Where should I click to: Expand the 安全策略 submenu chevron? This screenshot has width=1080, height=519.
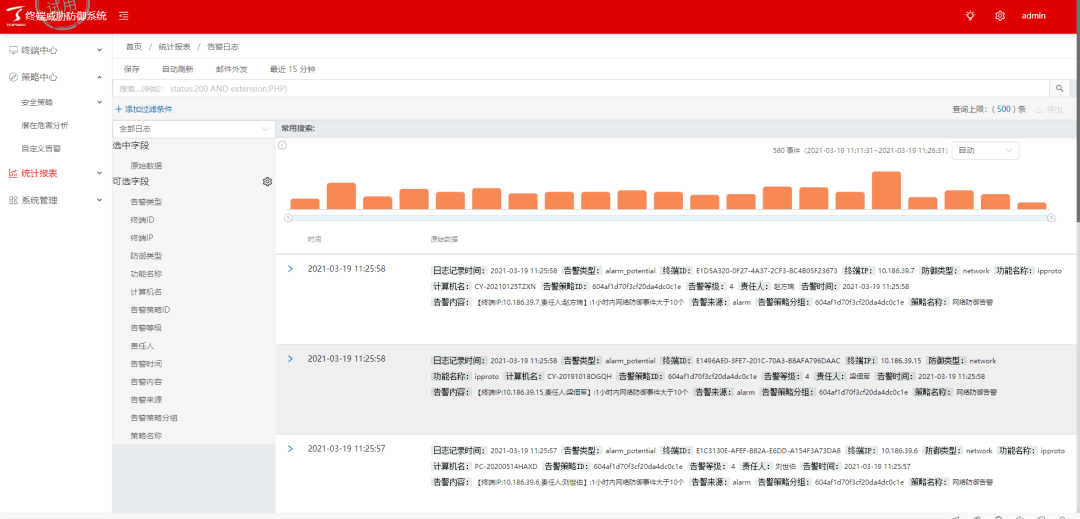(x=100, y=102)
